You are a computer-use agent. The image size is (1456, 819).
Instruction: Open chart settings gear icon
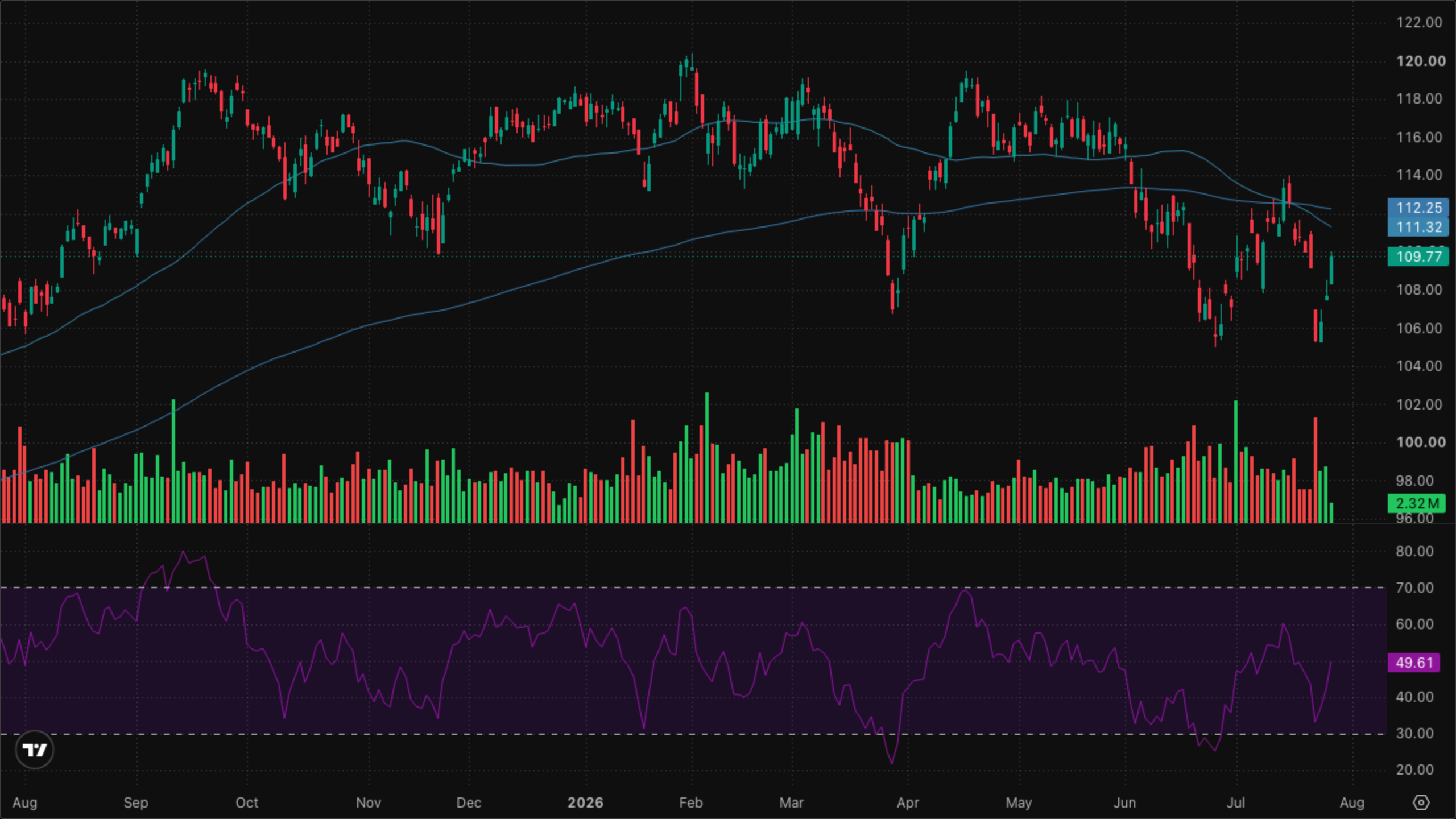click(1421, 803)
